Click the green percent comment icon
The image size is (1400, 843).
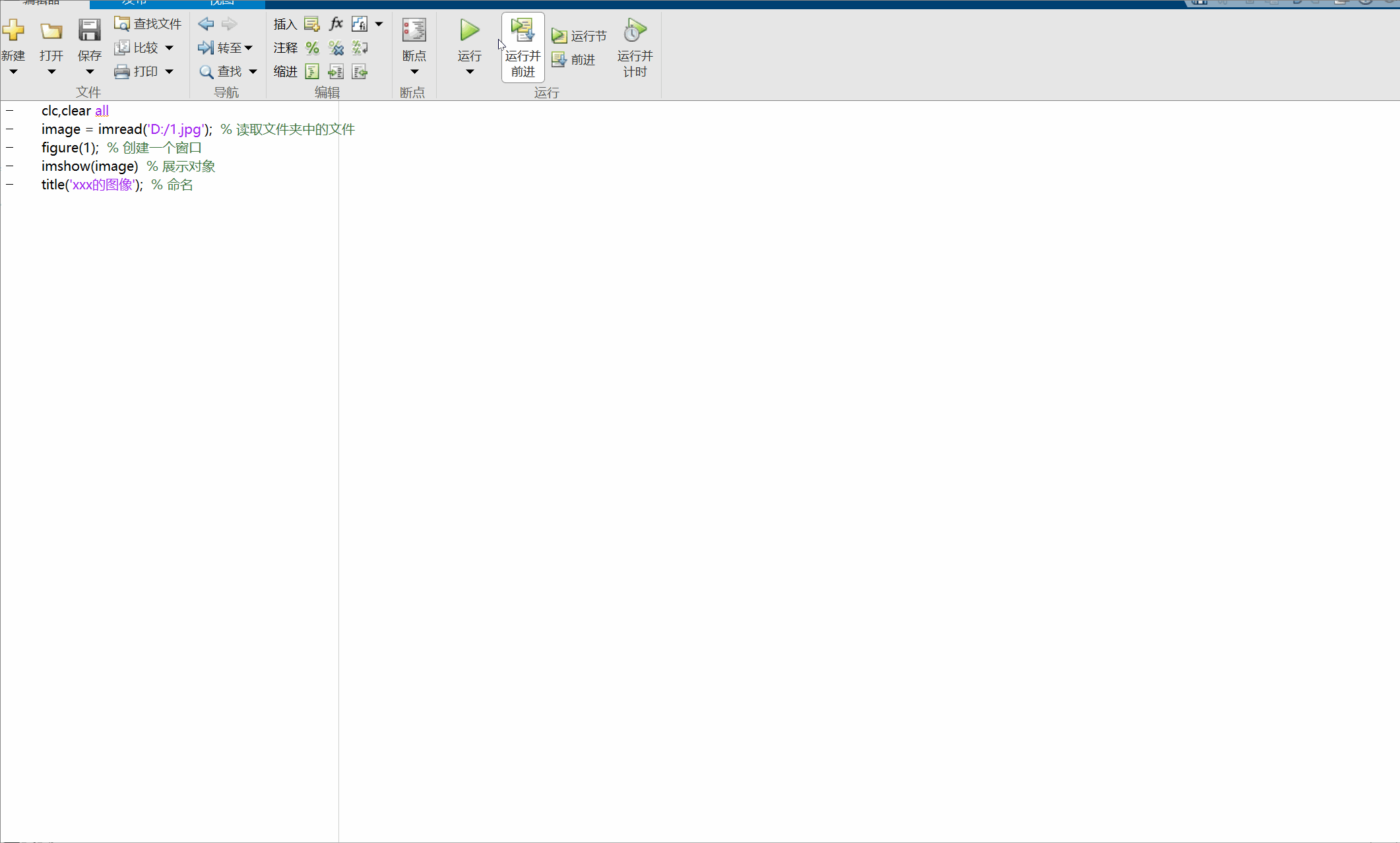coord(312,47)
